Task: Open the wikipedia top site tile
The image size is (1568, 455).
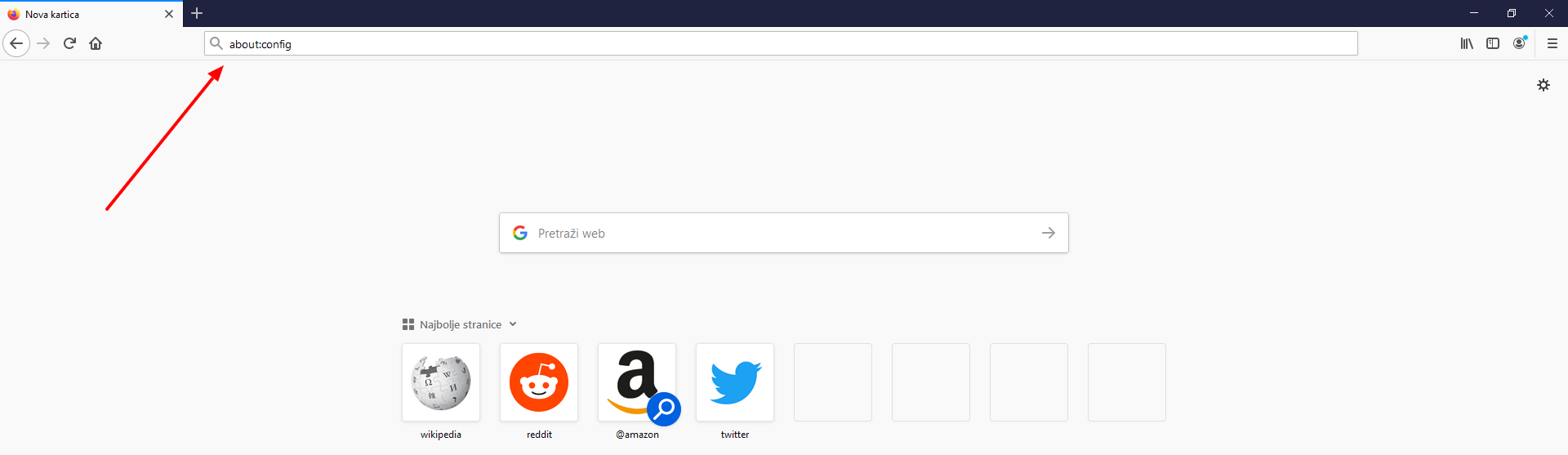Action: (x=441, y=382)
